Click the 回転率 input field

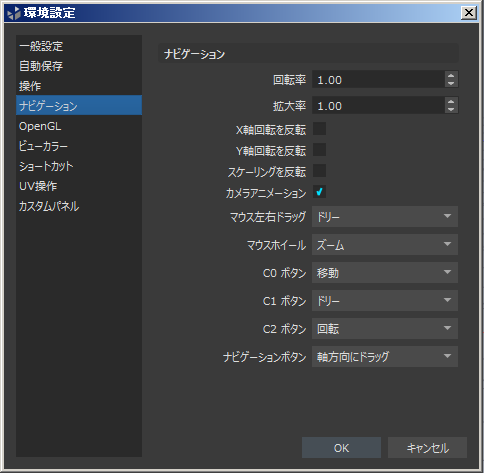click(378, 80)
